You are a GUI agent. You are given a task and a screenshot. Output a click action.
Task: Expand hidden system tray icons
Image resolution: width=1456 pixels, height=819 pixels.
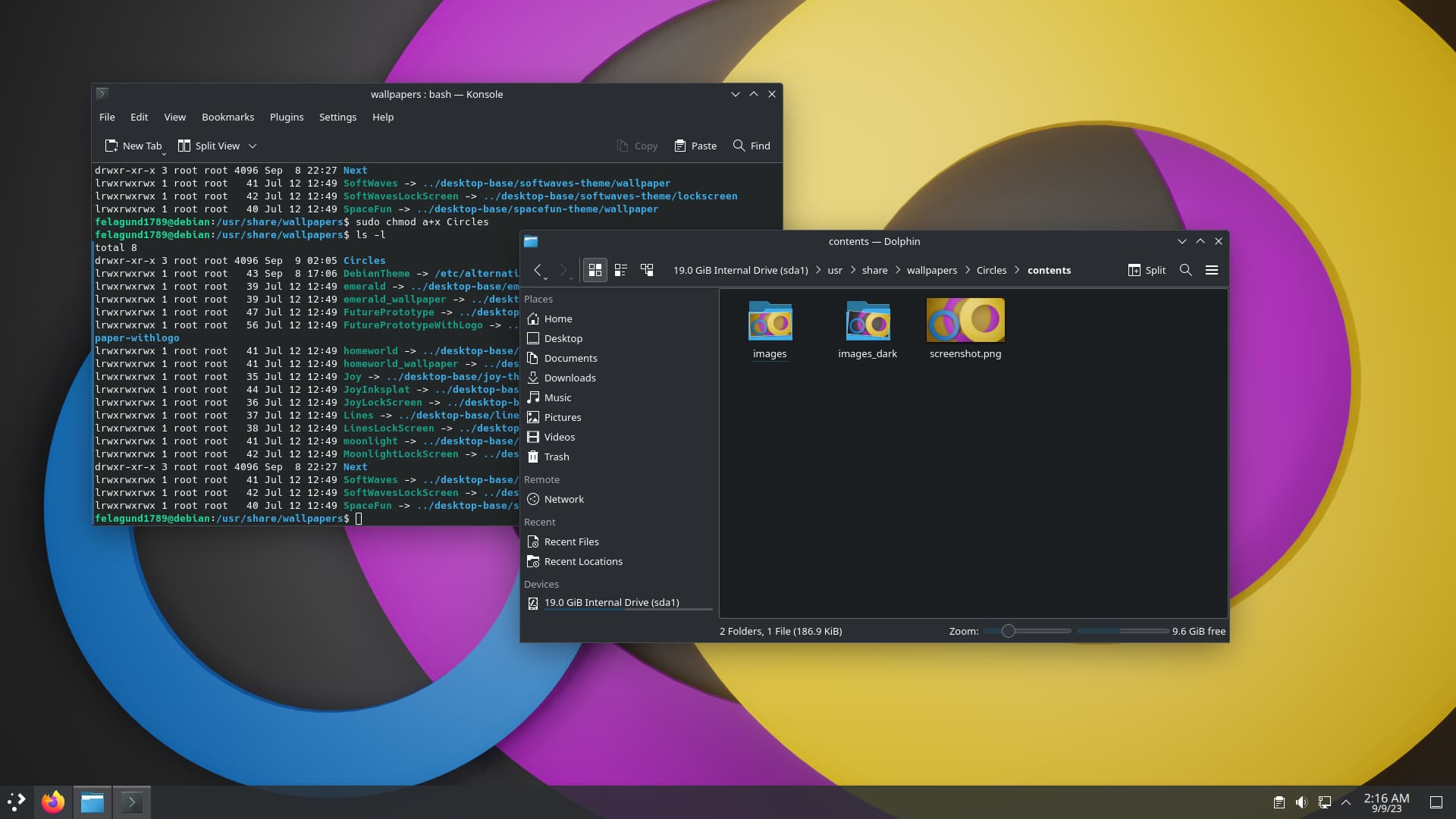[1346, 802]
